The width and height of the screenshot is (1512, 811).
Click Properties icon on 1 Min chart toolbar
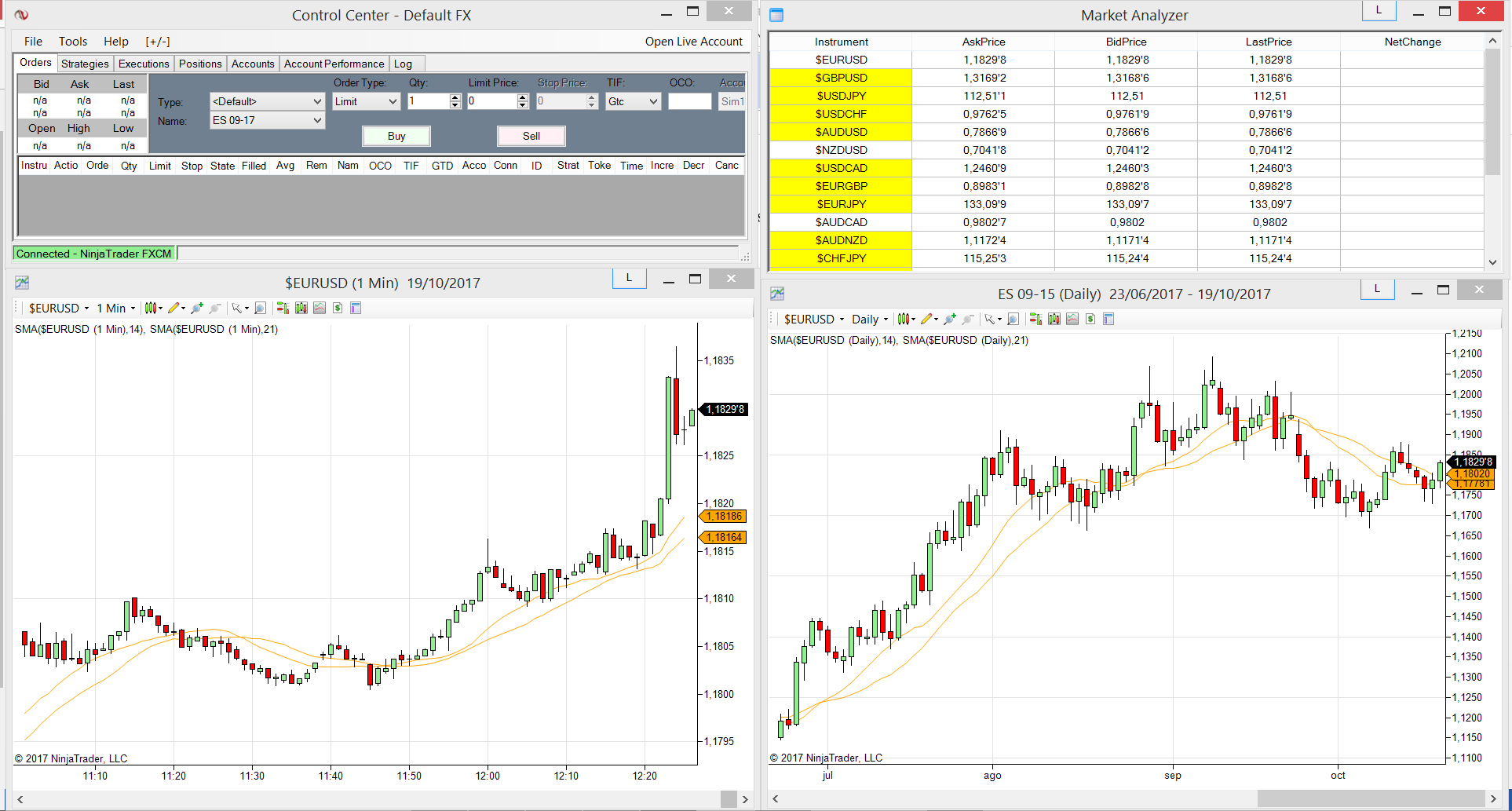(356, 308)
